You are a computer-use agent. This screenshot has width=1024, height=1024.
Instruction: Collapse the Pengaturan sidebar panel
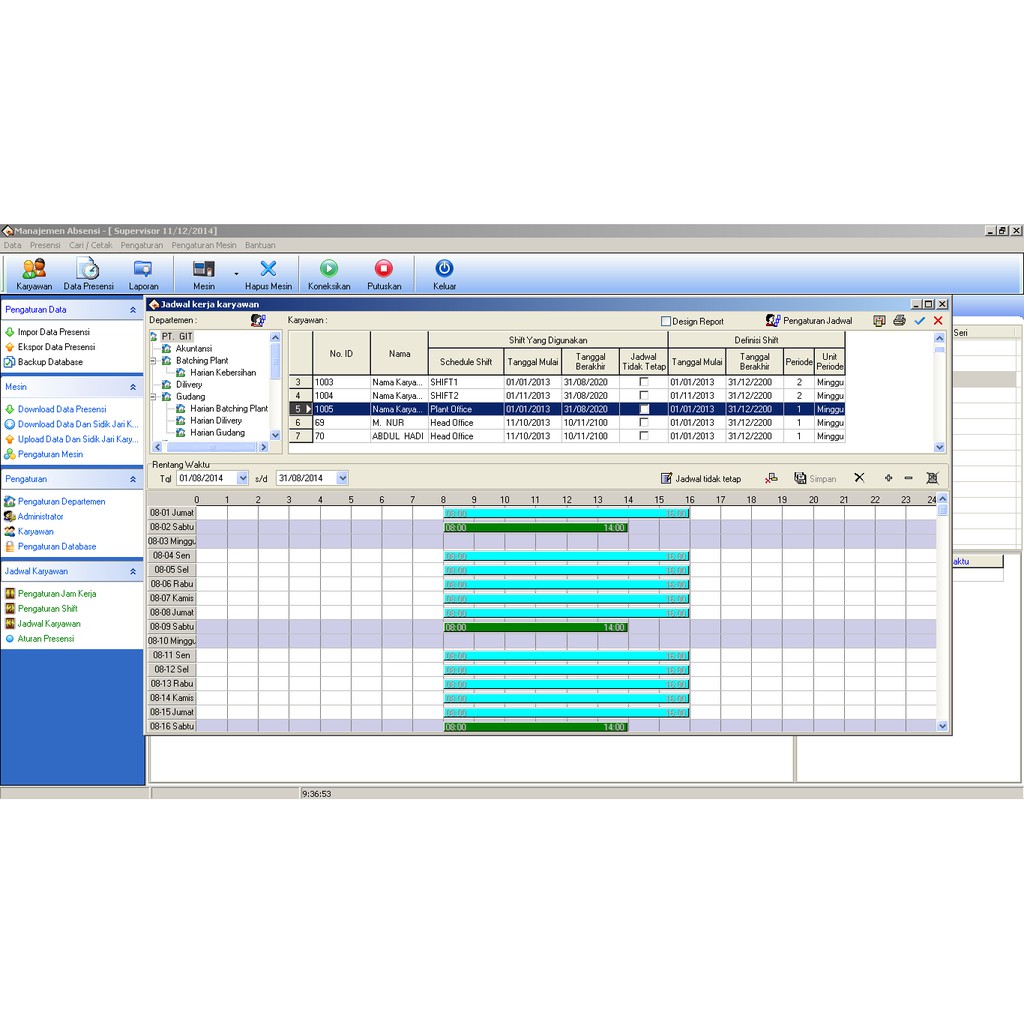click(133, 479)
